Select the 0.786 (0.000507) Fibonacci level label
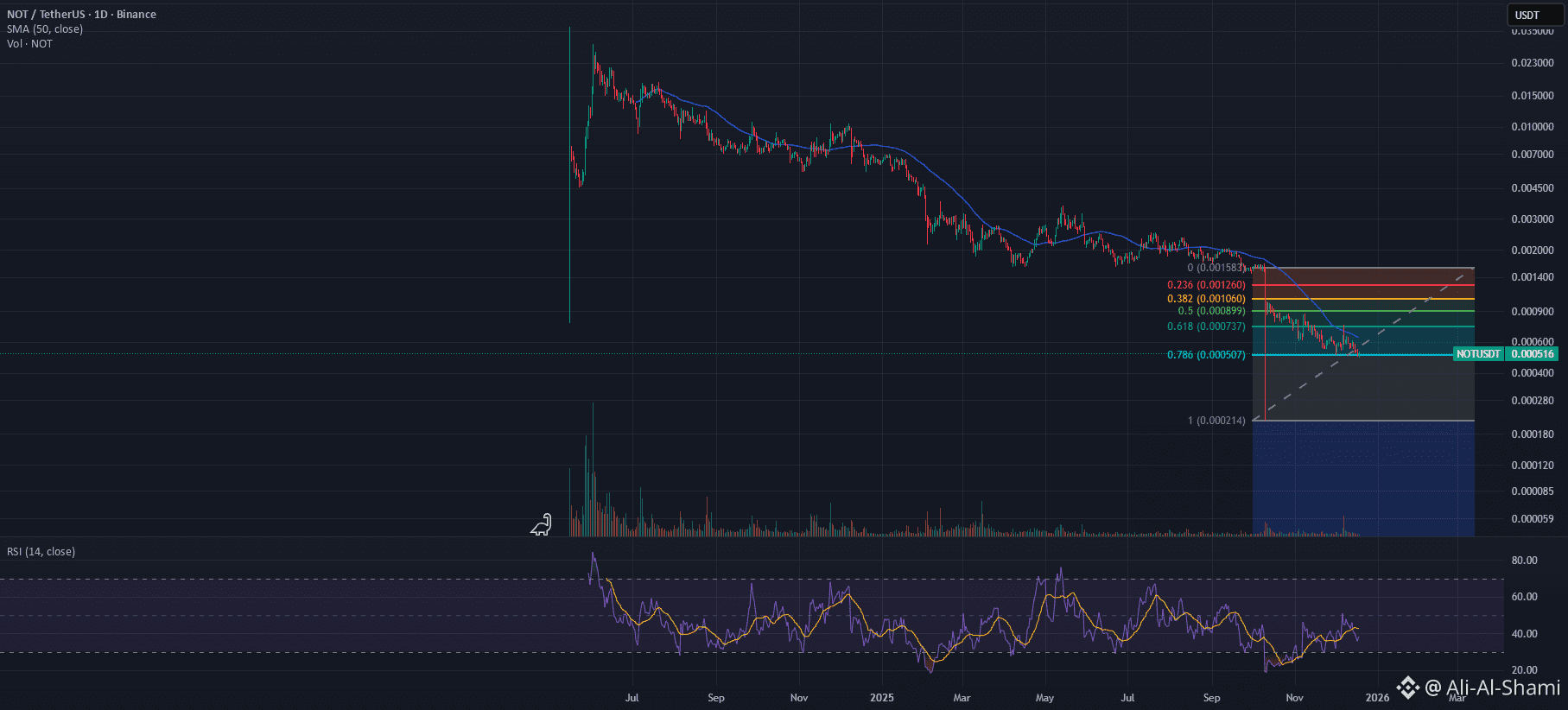The image size is (1568, 710). [x=1206, y=355]
